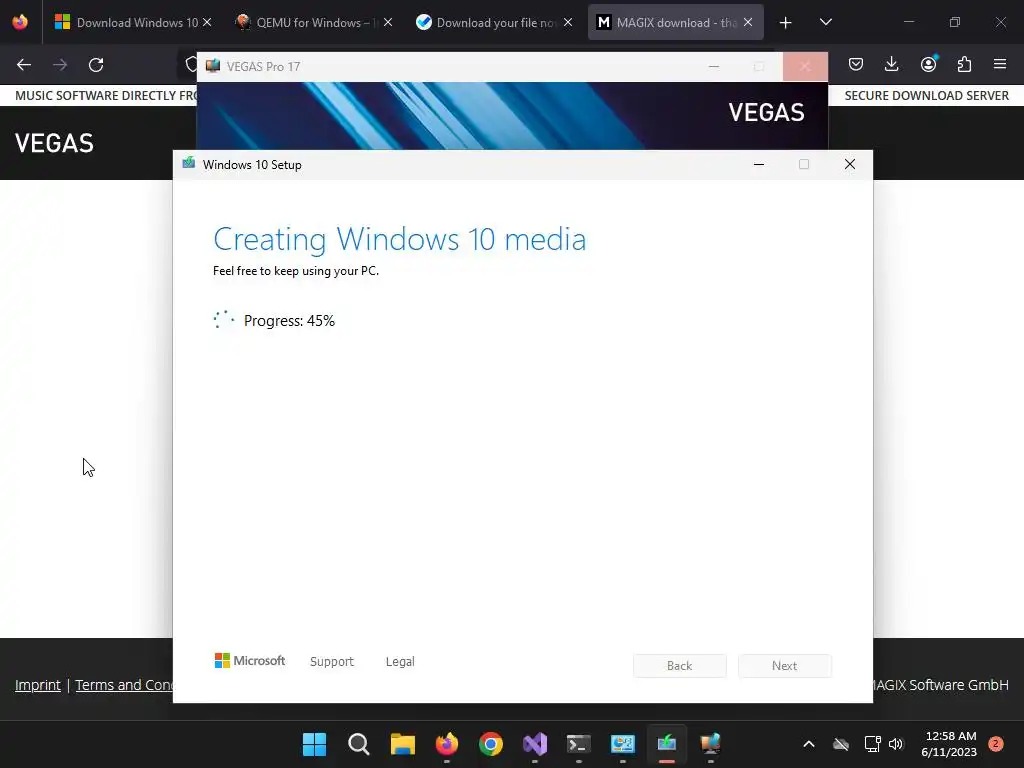Click the OneDrive cloud tray icon
1024x768 pixels.
pyautogui.click(x=841, y=744)
